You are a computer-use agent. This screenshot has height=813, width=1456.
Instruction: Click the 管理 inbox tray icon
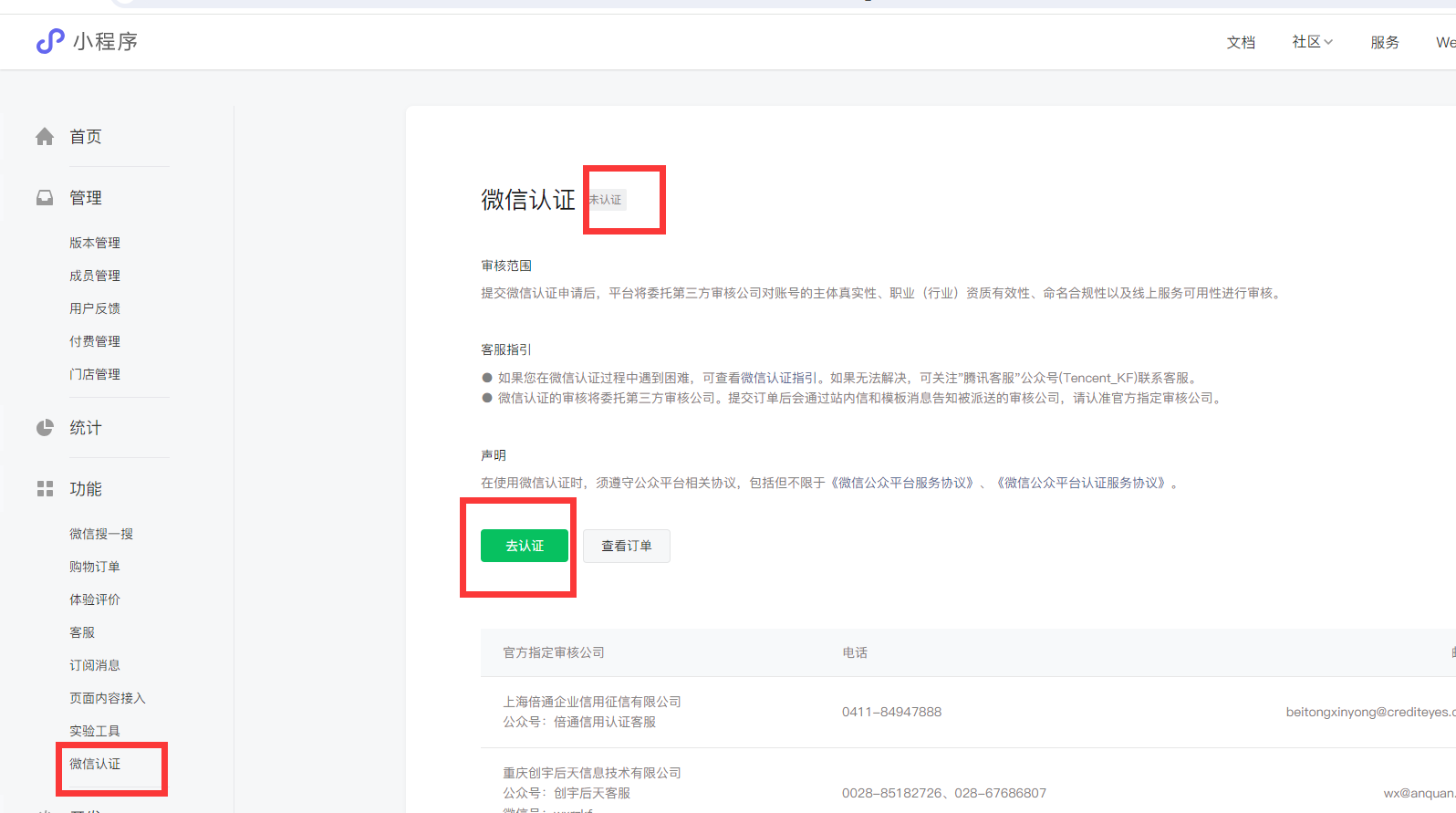tap(45, 197)
